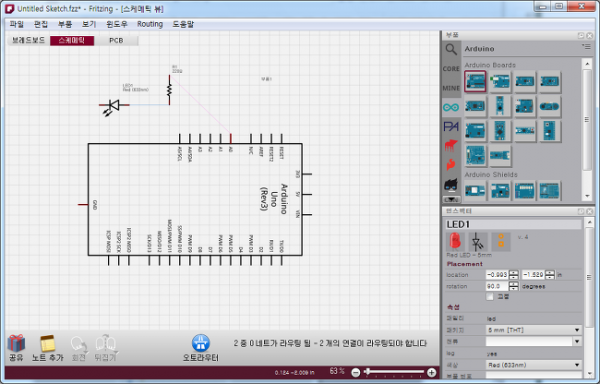The image size is (600, 384).
Task: Open the Window menu (윈도우)
Action: pos(117,24)
